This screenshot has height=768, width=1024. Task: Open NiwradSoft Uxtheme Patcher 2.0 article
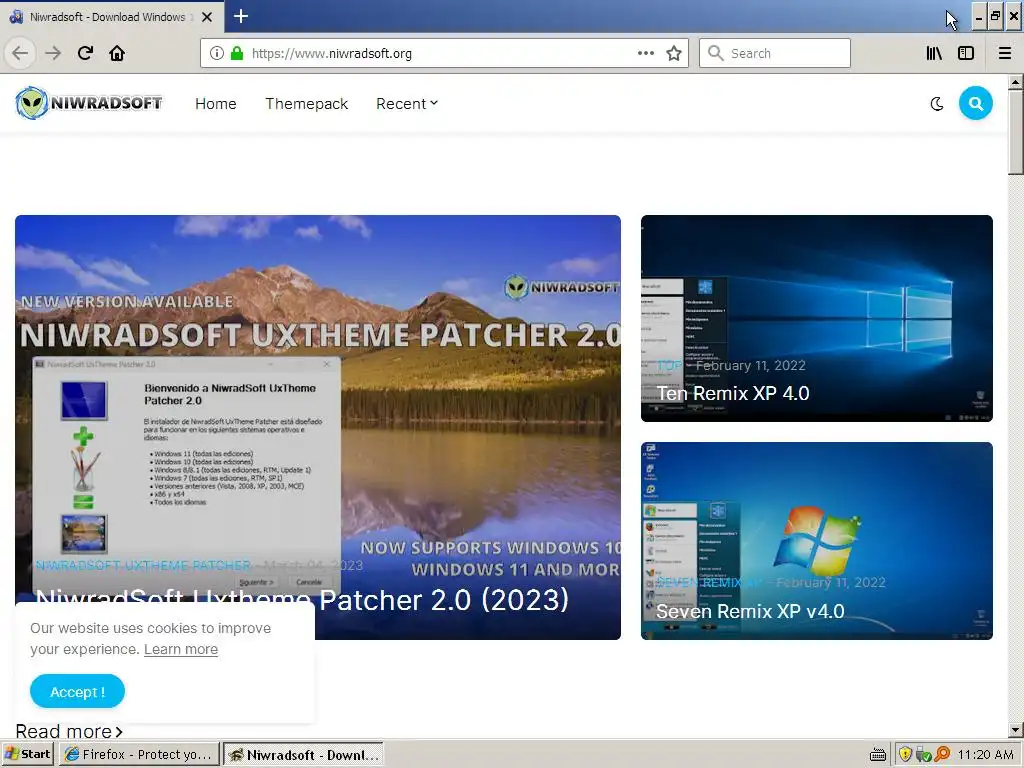coord(302,599)
